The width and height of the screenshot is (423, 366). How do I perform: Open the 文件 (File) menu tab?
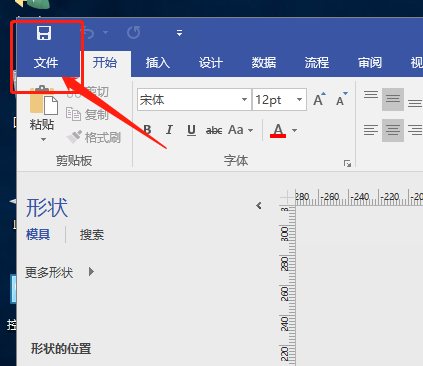pyautogui.click(x=46, y=63)
